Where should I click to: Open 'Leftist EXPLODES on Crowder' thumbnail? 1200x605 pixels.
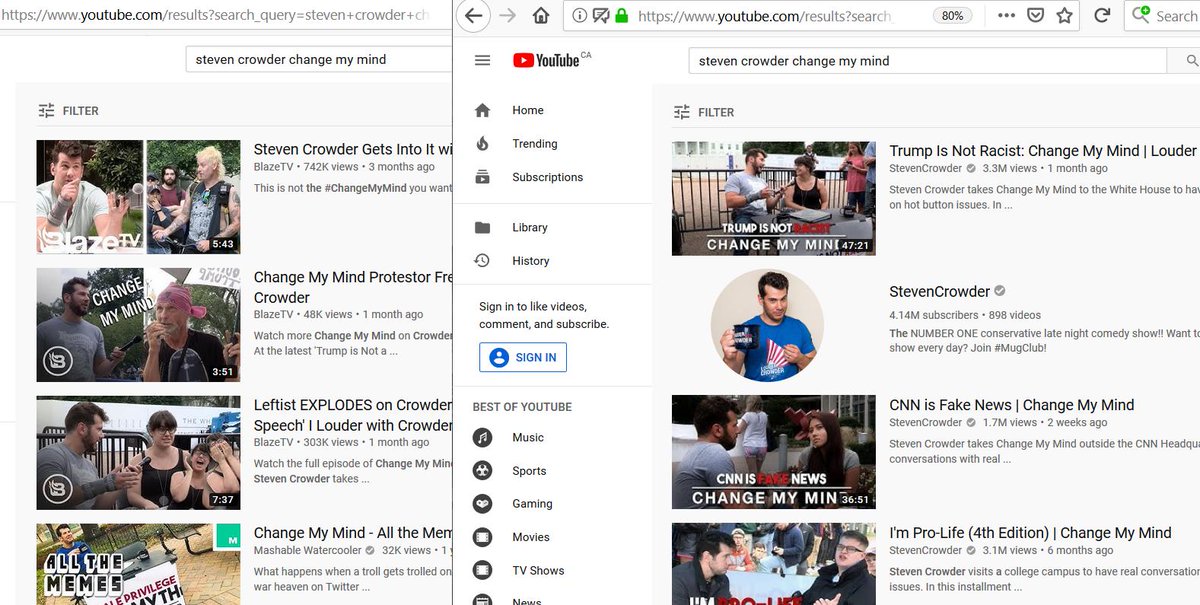point(139,453)
